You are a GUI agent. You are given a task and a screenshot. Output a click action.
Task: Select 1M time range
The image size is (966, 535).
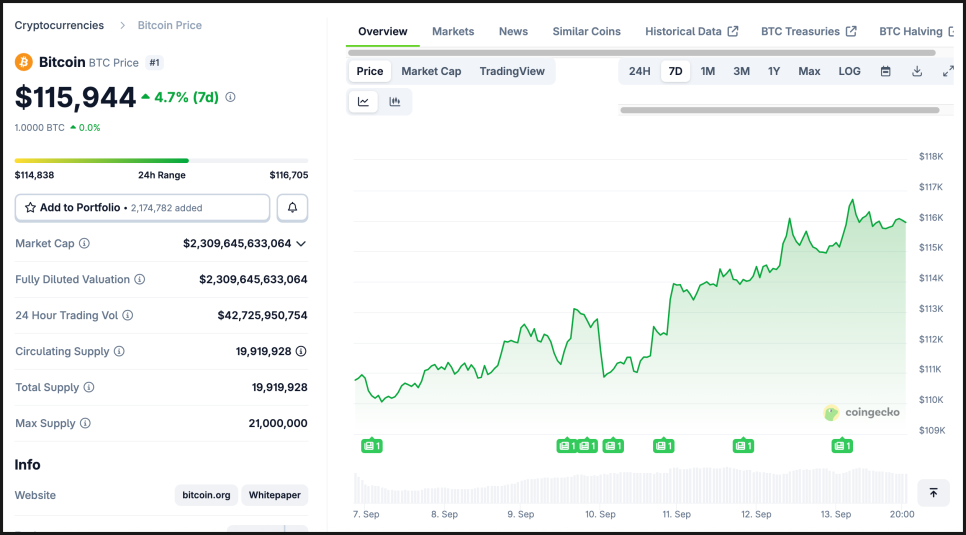tap(708, 71)
